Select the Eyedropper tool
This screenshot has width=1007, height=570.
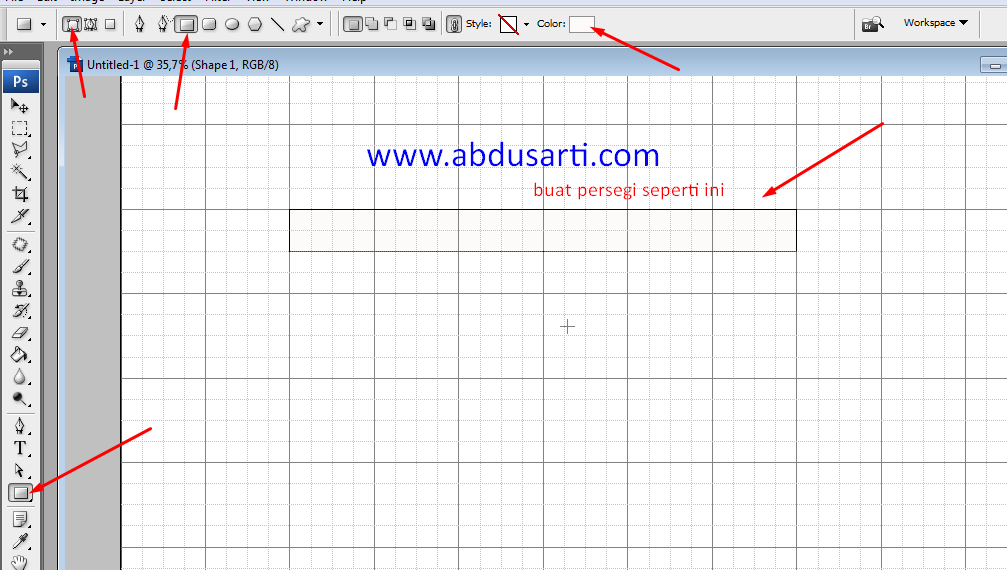[20, 541]
